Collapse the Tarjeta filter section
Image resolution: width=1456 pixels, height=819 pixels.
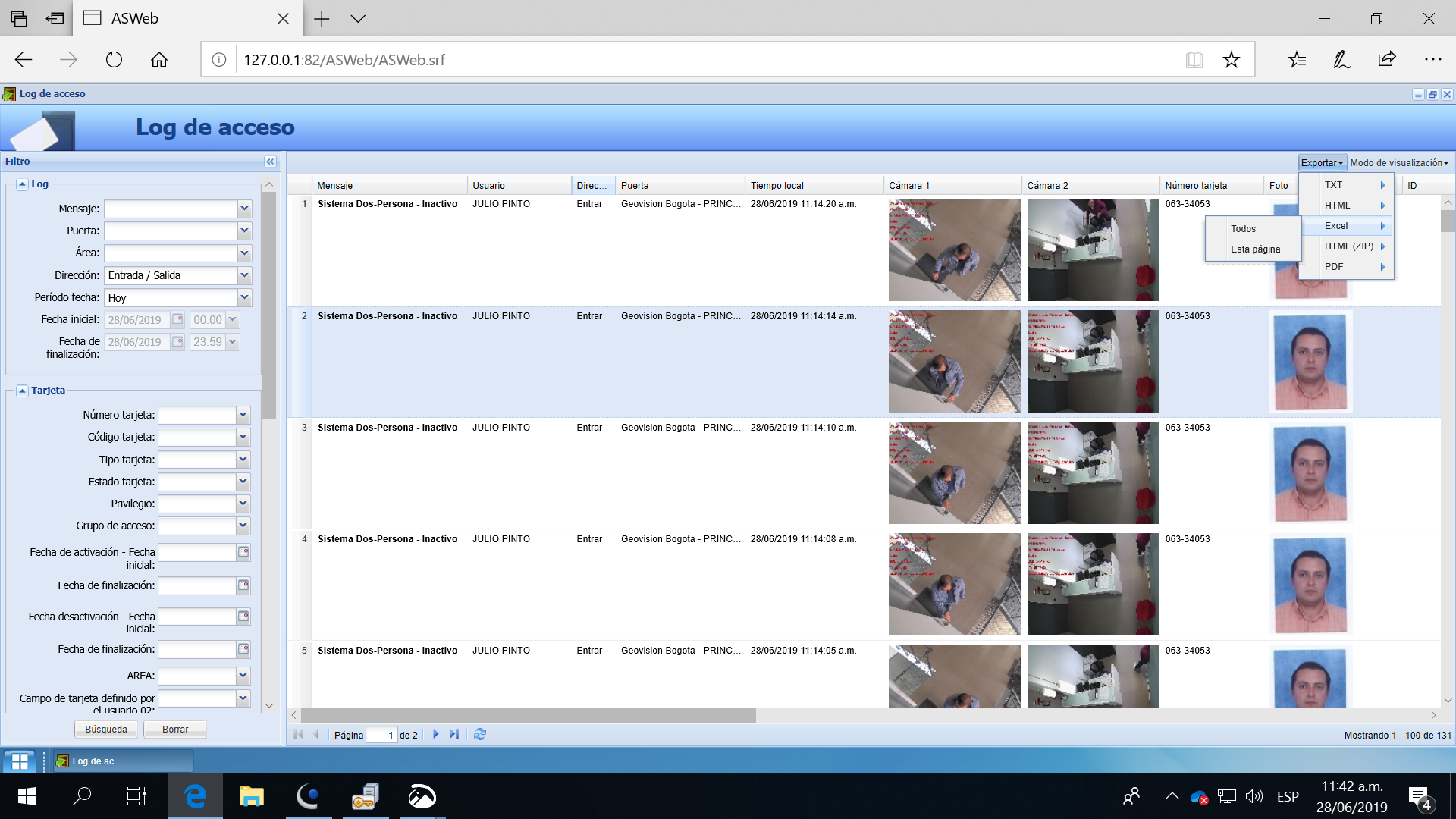(x=23, y=391)
